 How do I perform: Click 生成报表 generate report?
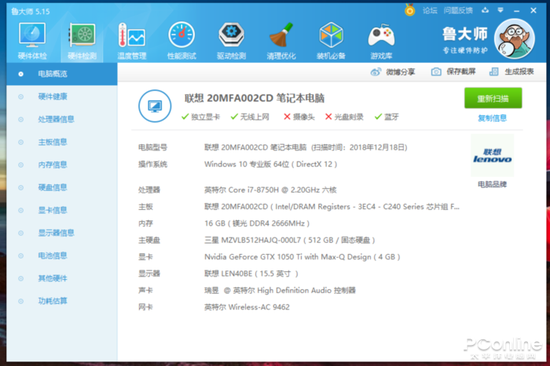511,72
